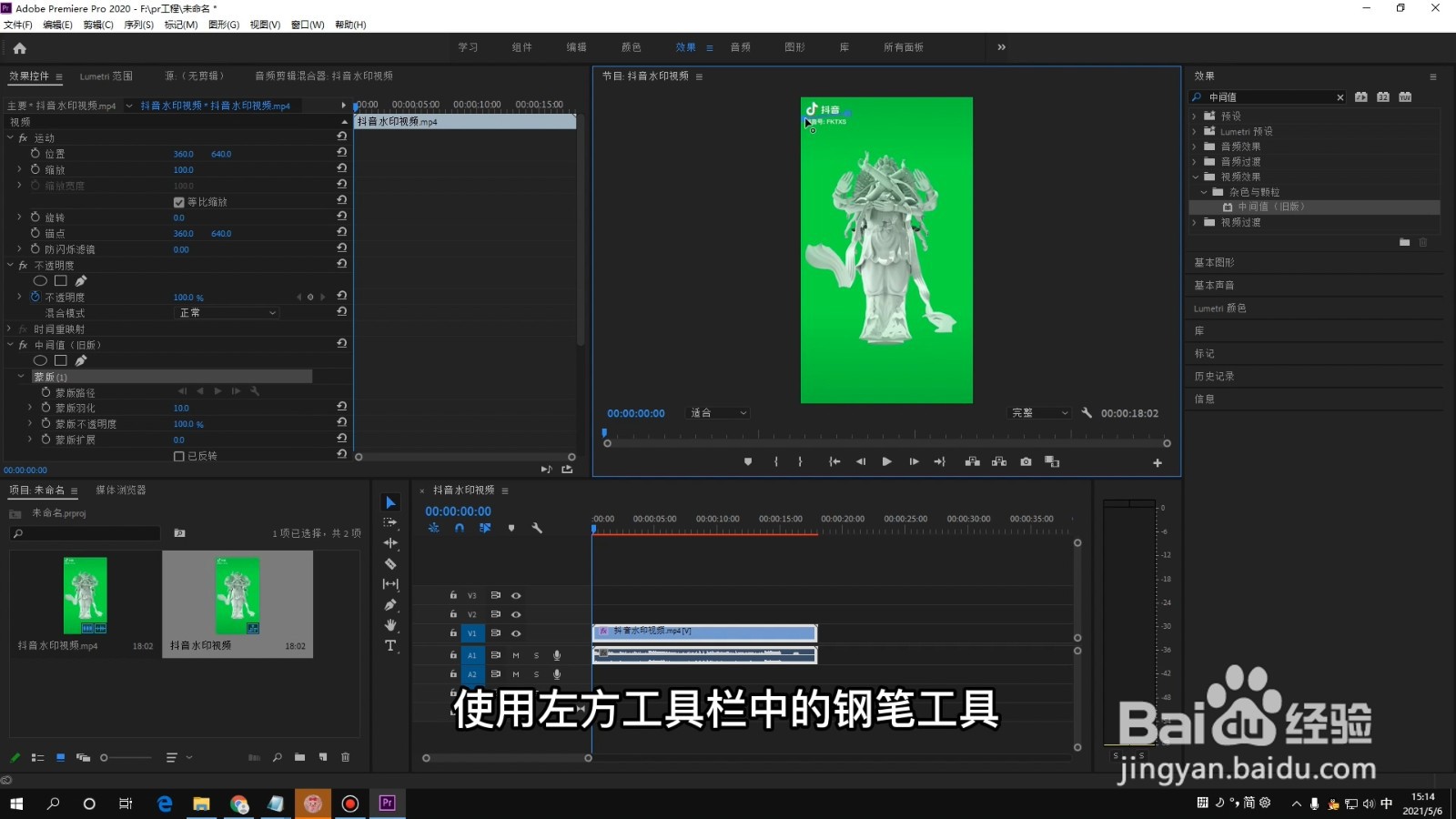Click Export Frame camera icon
1456x819 pixels.
tap(1026, 462)
